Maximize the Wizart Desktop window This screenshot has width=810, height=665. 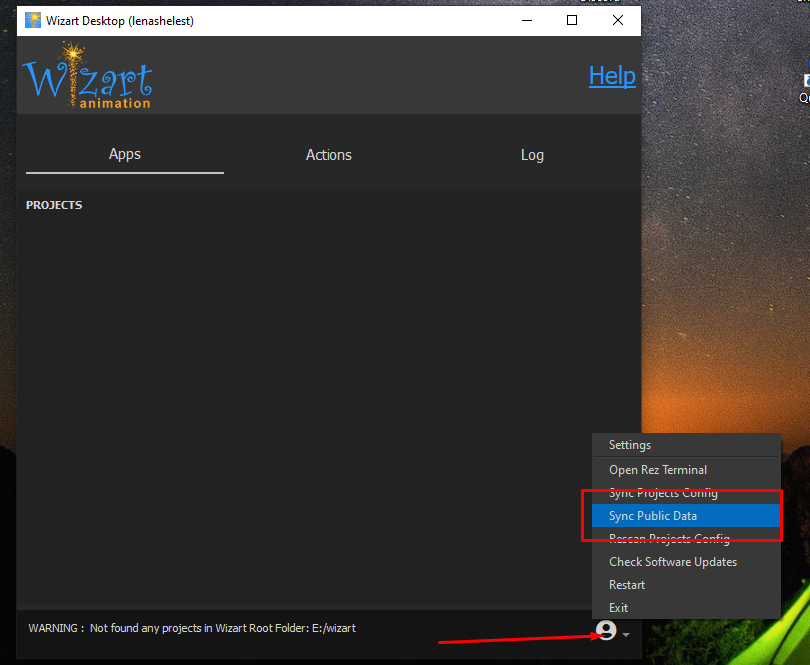[x=572, y=20]
